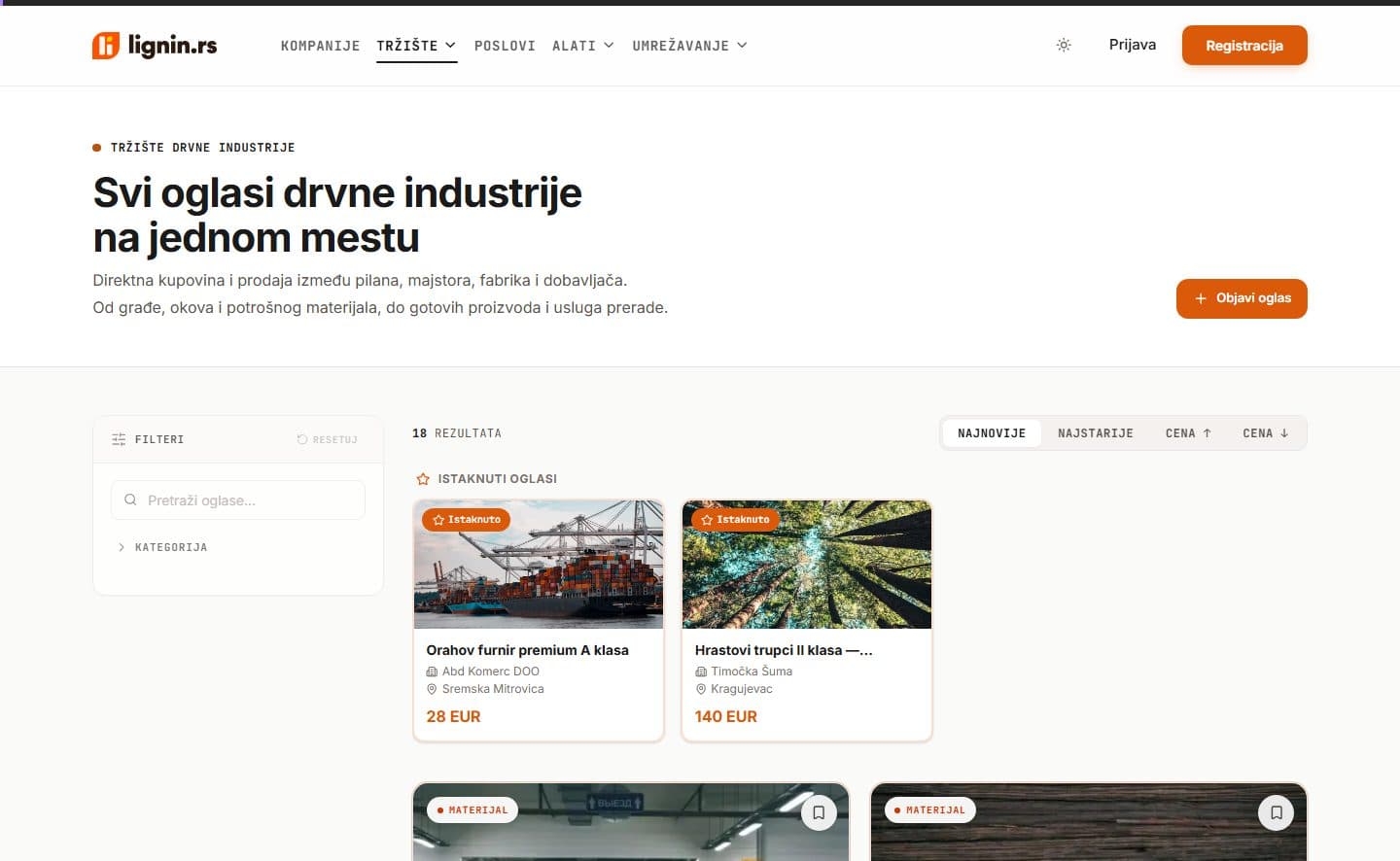
Task: Click the star icon next to Istaknuti oglasi
Action: [423, 479]
